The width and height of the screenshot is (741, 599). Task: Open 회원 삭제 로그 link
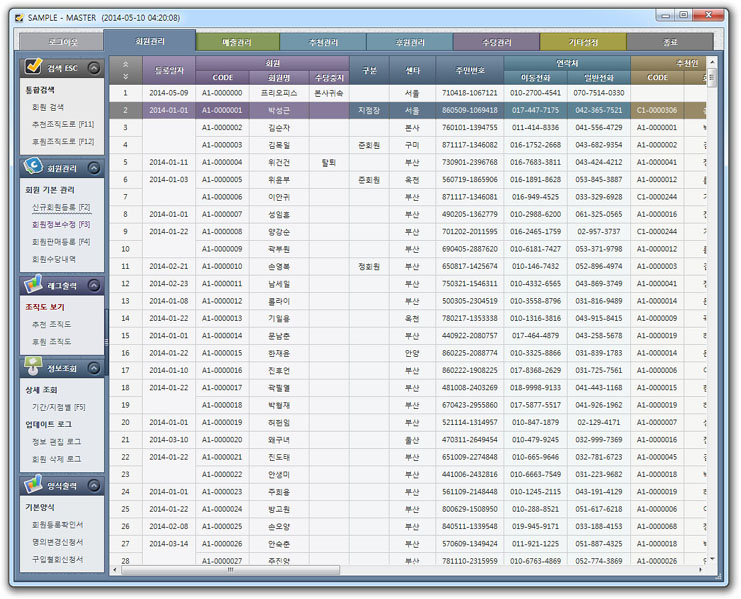56,459
